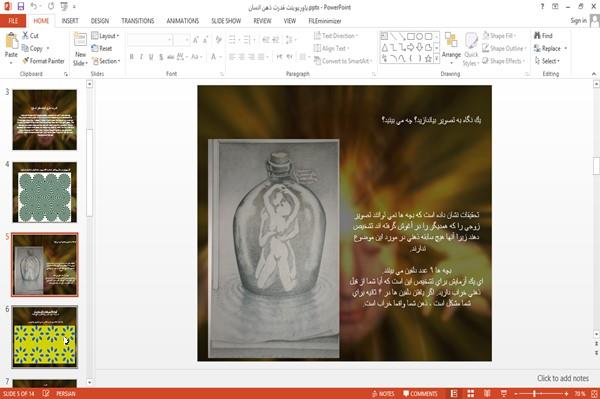Click the zoom in plus button

point(566,394)
